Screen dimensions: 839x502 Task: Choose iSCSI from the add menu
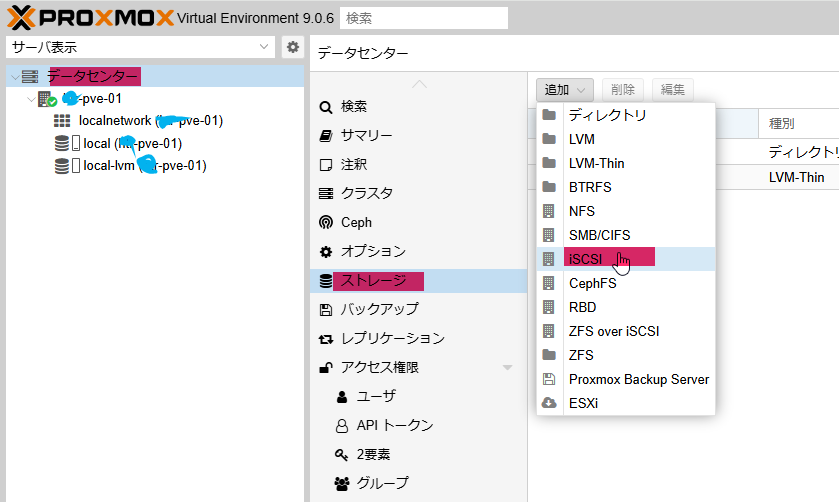point(626,259)
